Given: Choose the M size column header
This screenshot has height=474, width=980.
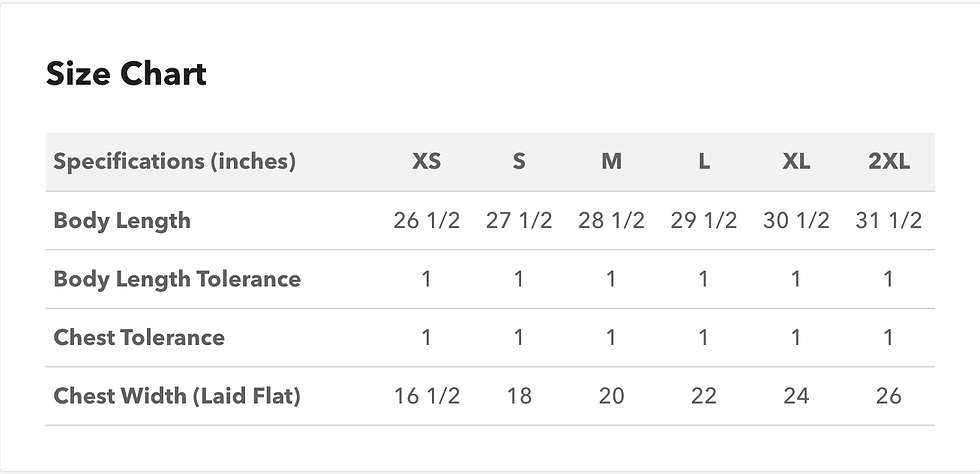Looking at the screenshot, I should click(611, 161).
